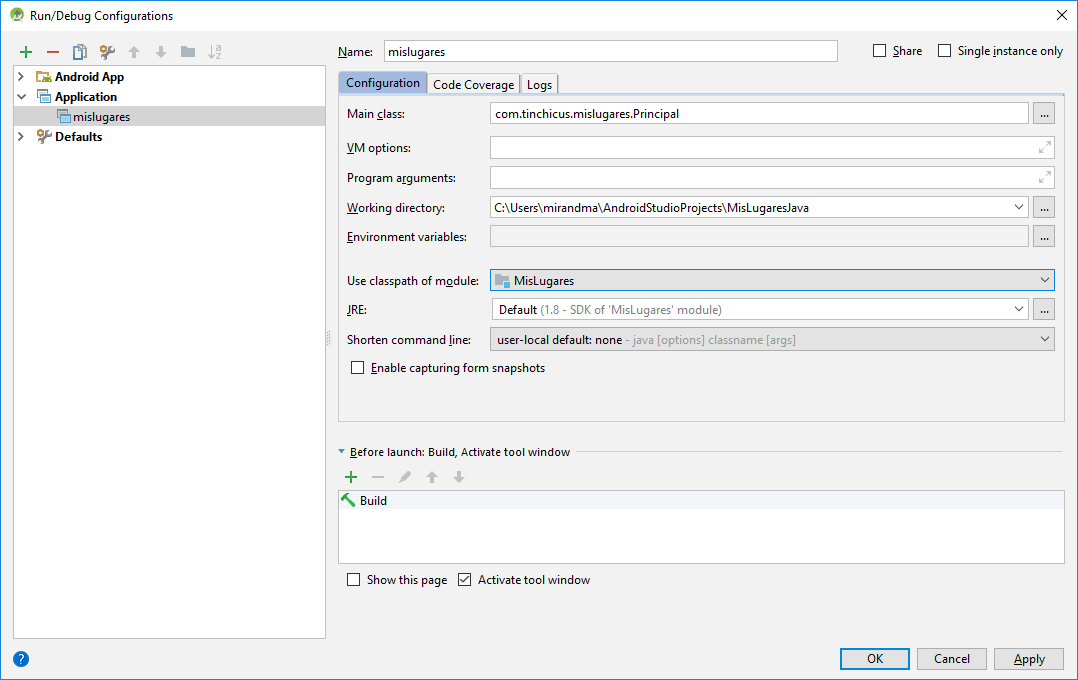The width and height of the screenshot is (1078, 680).
Task: Click the Program arguments input field
Action: 760,178
